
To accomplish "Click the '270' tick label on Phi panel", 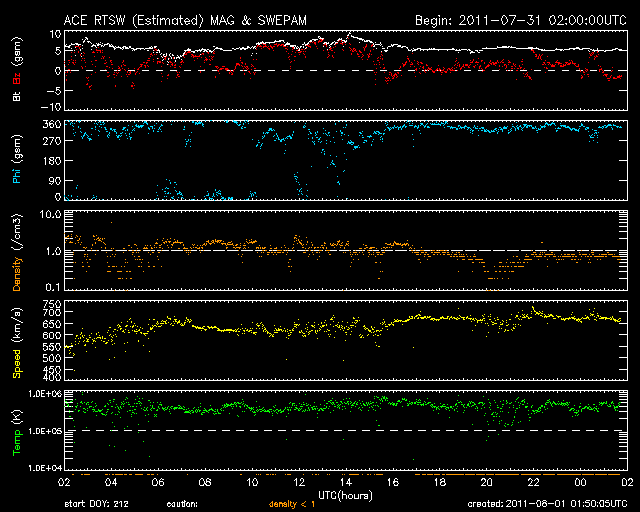I will 52,141.
